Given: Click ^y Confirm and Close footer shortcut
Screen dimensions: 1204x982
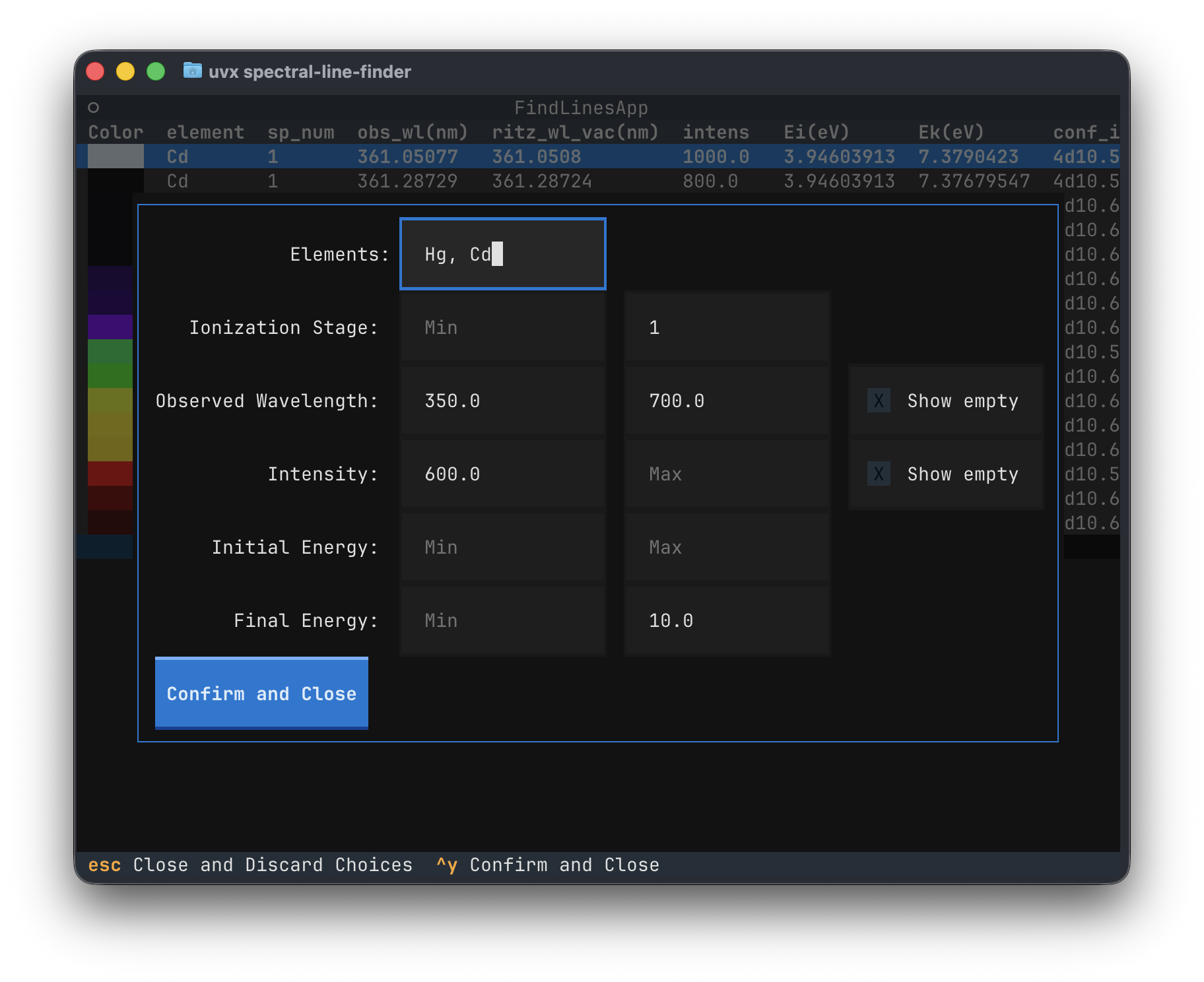Looking at the screenshot, I should point(548,865).
